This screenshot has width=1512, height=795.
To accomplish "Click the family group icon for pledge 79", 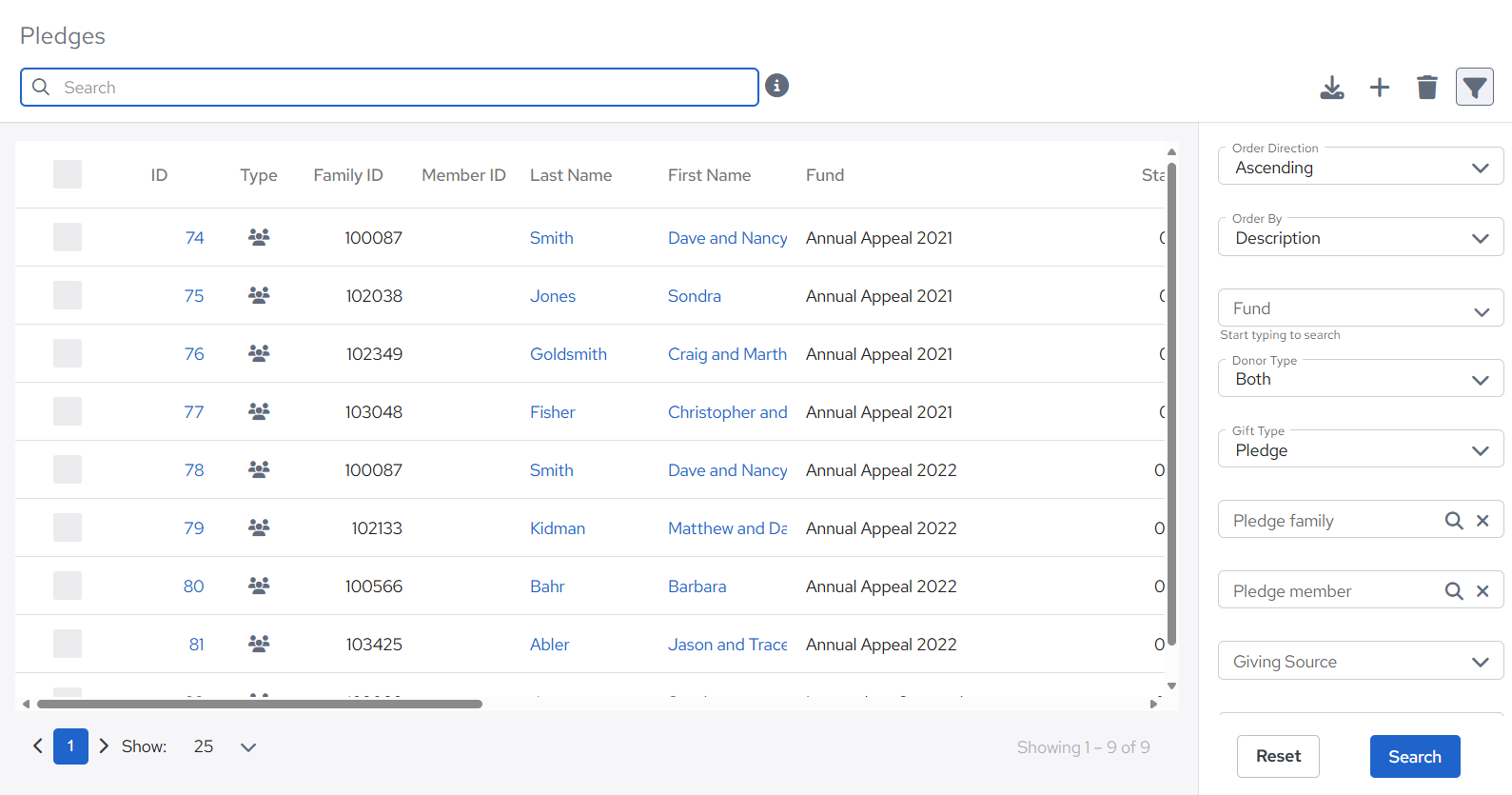I will point(259,527).
